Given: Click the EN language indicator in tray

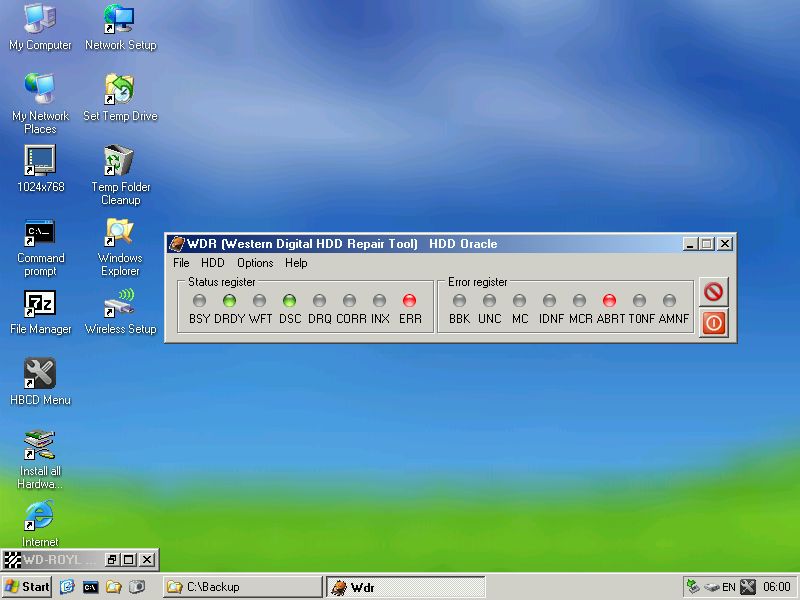Looking at the screenshot, I should (729, 587).
